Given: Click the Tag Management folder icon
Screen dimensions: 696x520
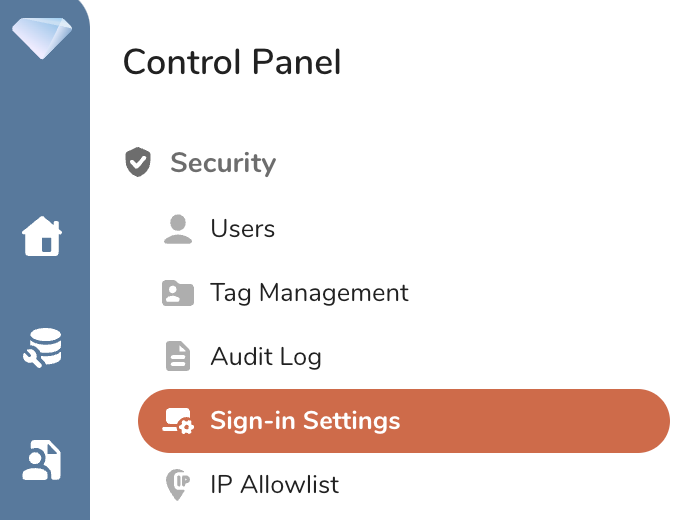Looking at the screenshot, I should pos(177,293).
